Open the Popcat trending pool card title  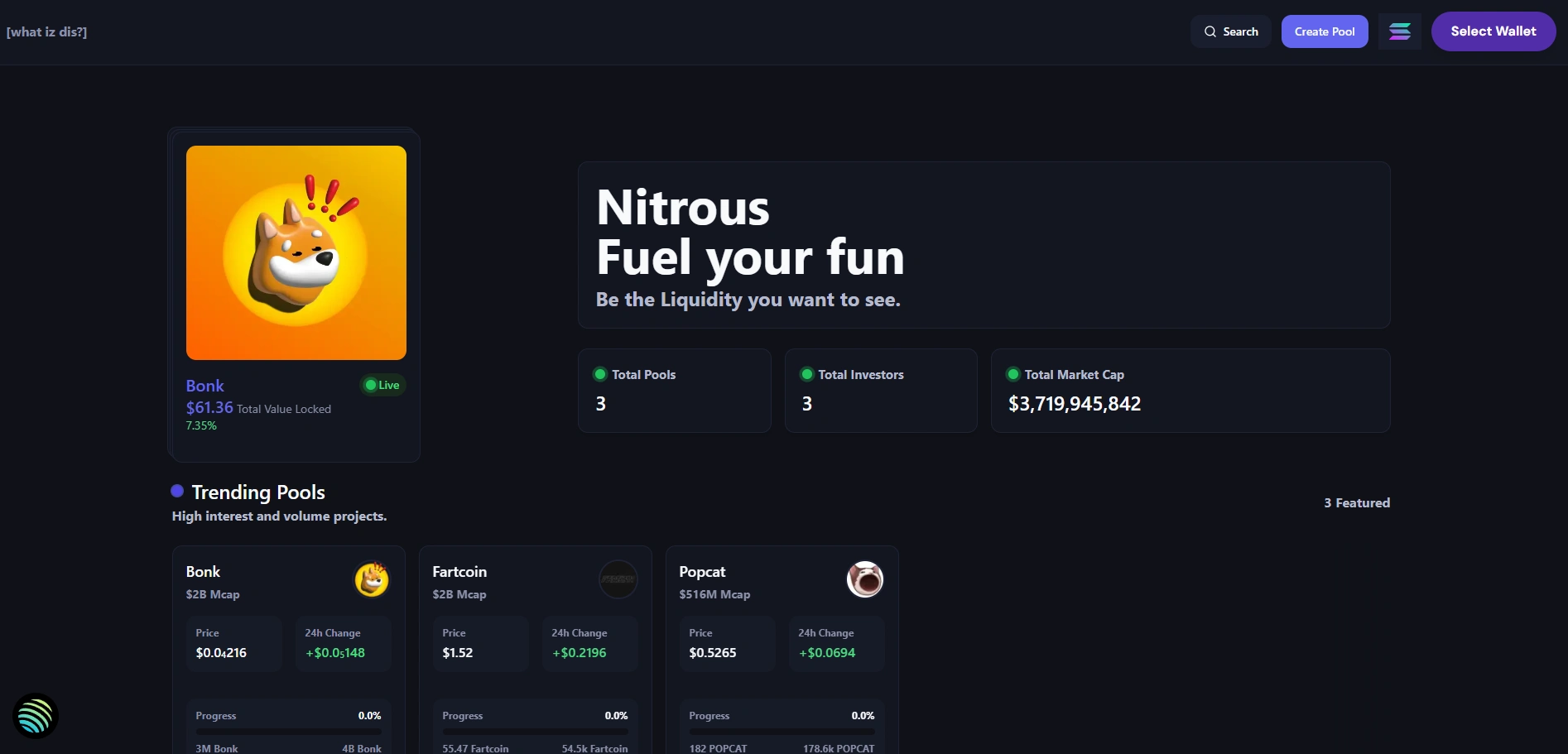(x=702, y=572)
